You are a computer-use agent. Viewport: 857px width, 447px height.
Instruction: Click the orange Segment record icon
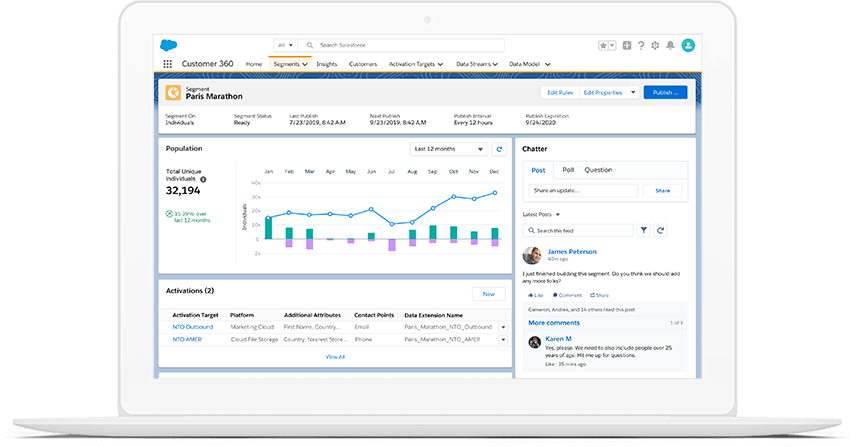173,92
